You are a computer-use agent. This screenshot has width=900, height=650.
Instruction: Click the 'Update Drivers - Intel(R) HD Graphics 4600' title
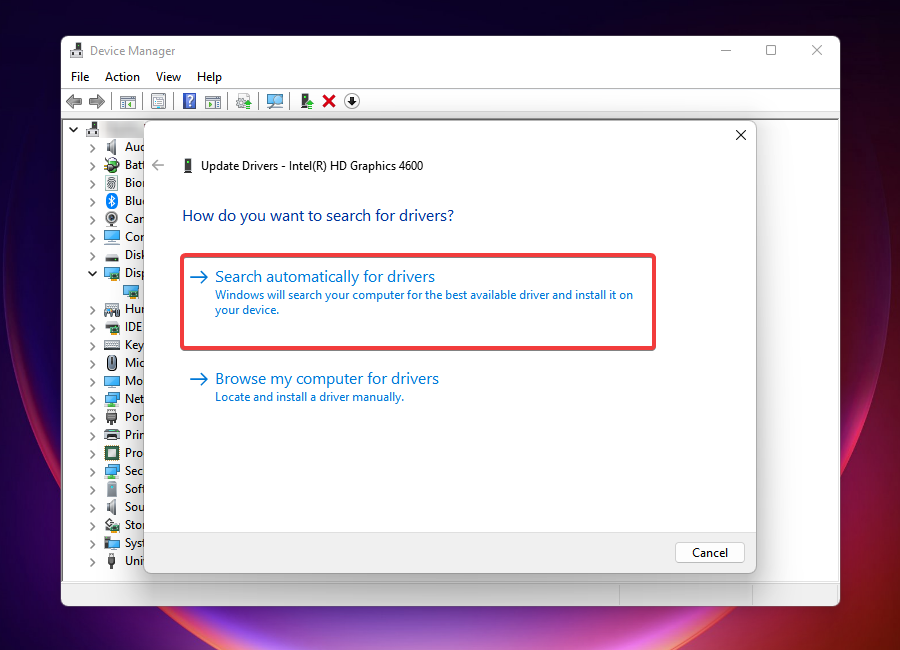tap(312, 166)
